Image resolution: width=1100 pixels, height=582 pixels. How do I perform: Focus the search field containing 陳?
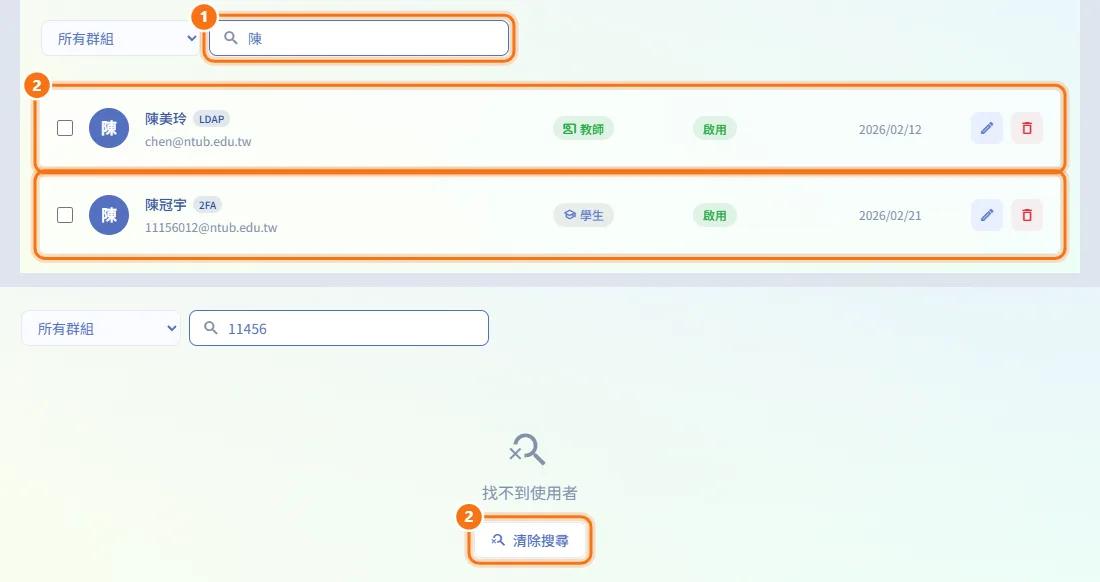359,38
